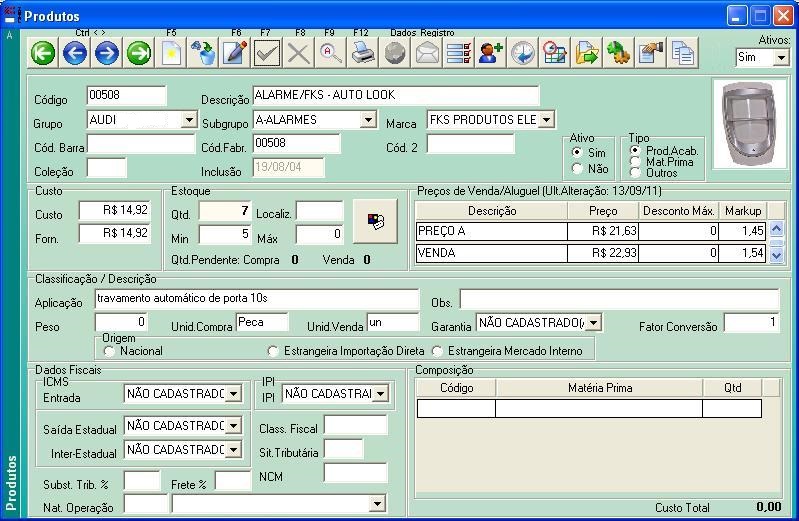Select the 'Não' radio under Ativo
The image size is (799, 521).
[x=577, y=169]
